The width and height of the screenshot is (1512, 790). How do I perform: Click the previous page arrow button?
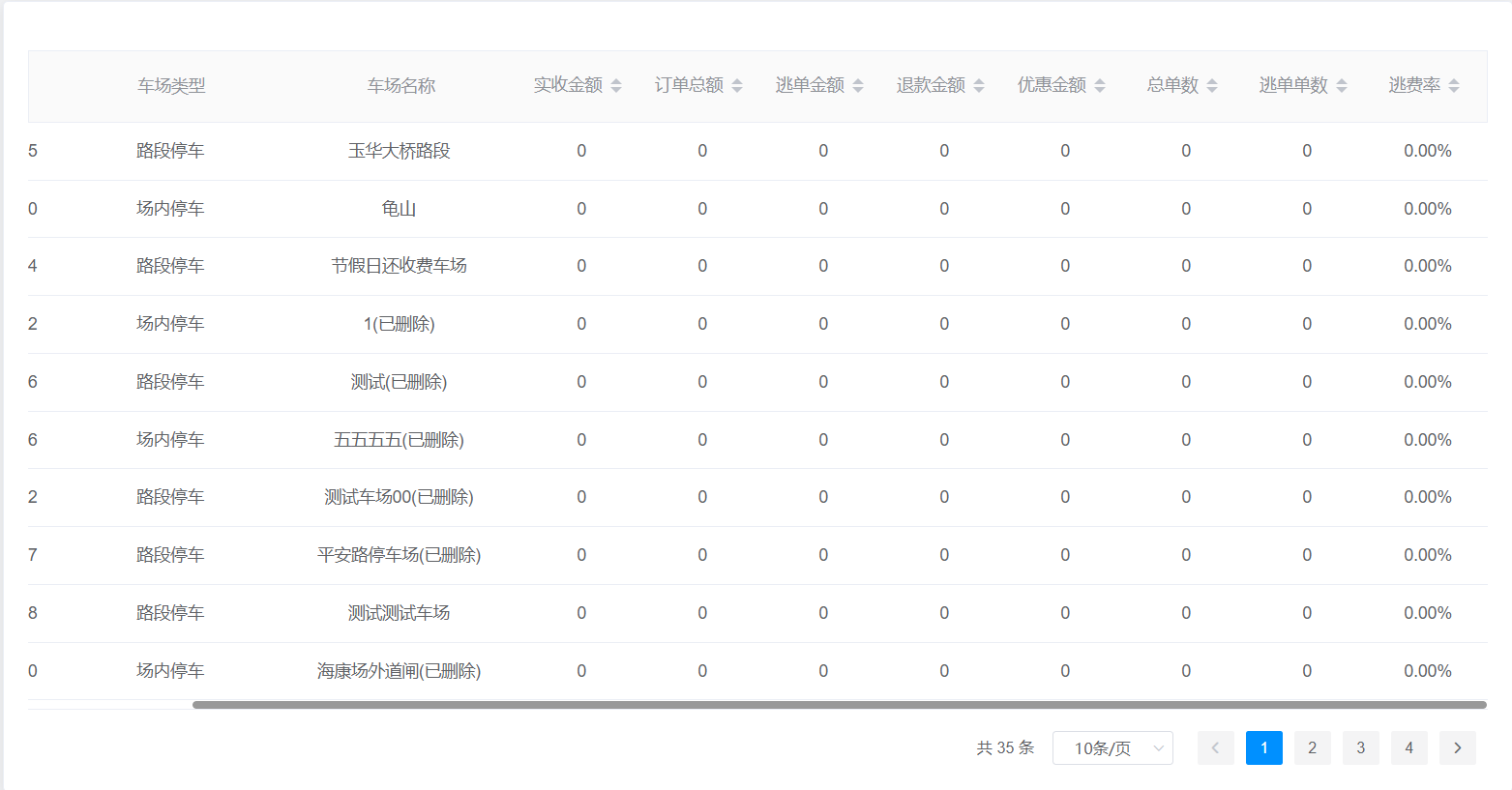1215,748
